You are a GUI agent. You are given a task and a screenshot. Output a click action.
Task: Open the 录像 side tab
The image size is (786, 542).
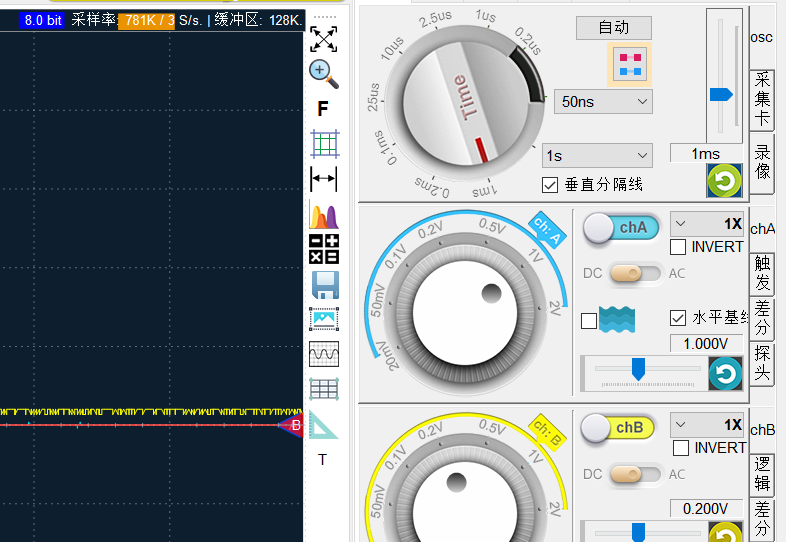[x=762, y=162]
